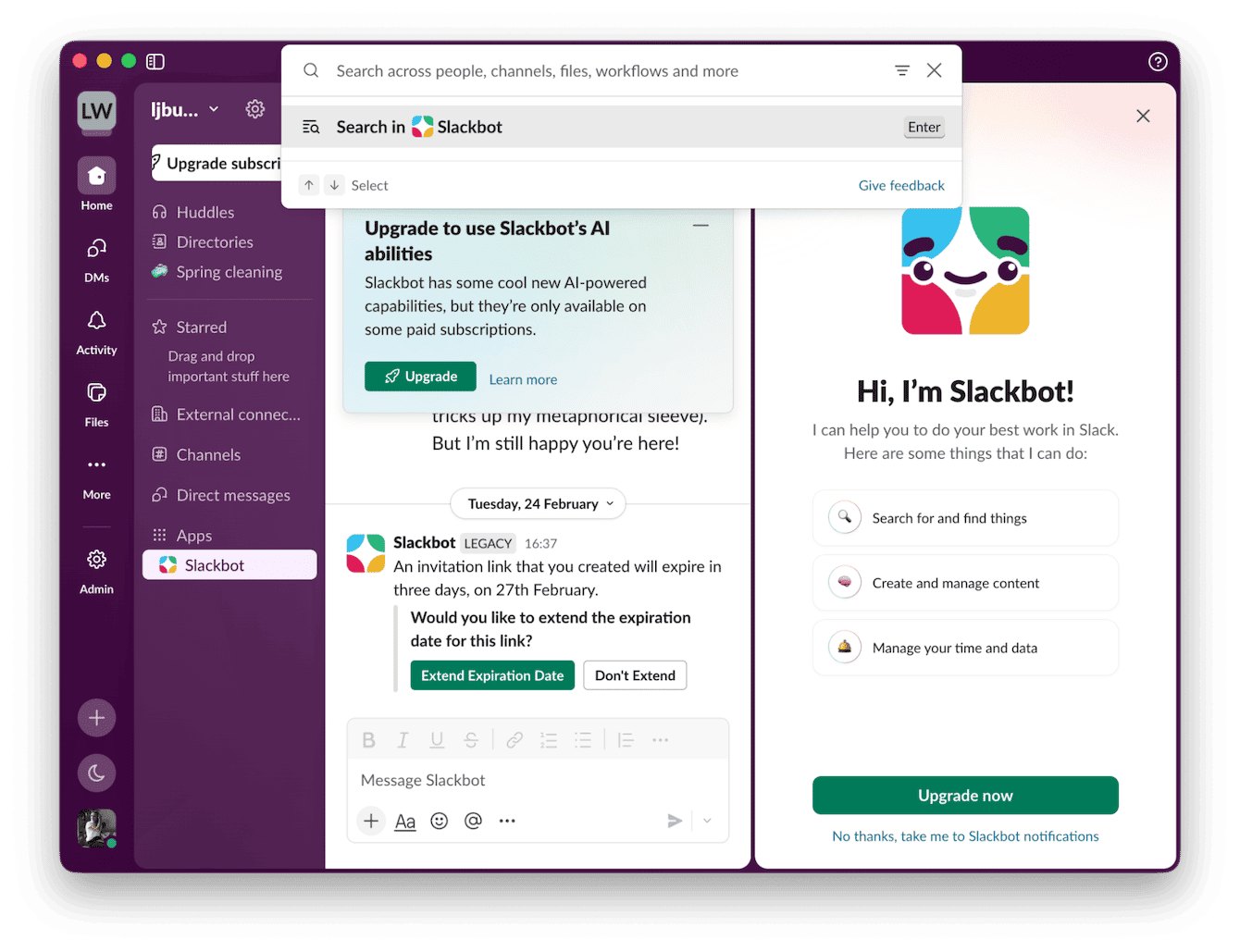Collapse the Upgrade AI abilities banner
Screen dimensions: 1240x952
coord(701,226)
